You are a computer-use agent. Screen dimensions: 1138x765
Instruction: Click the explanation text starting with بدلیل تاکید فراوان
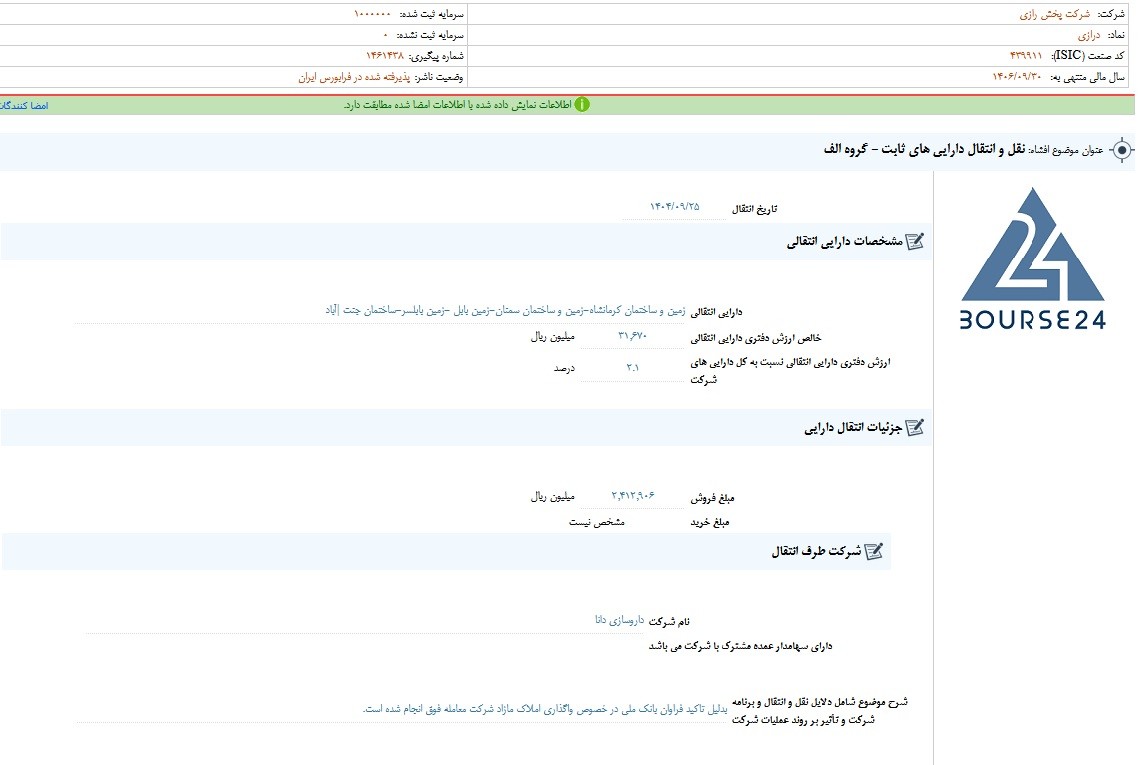545,709
